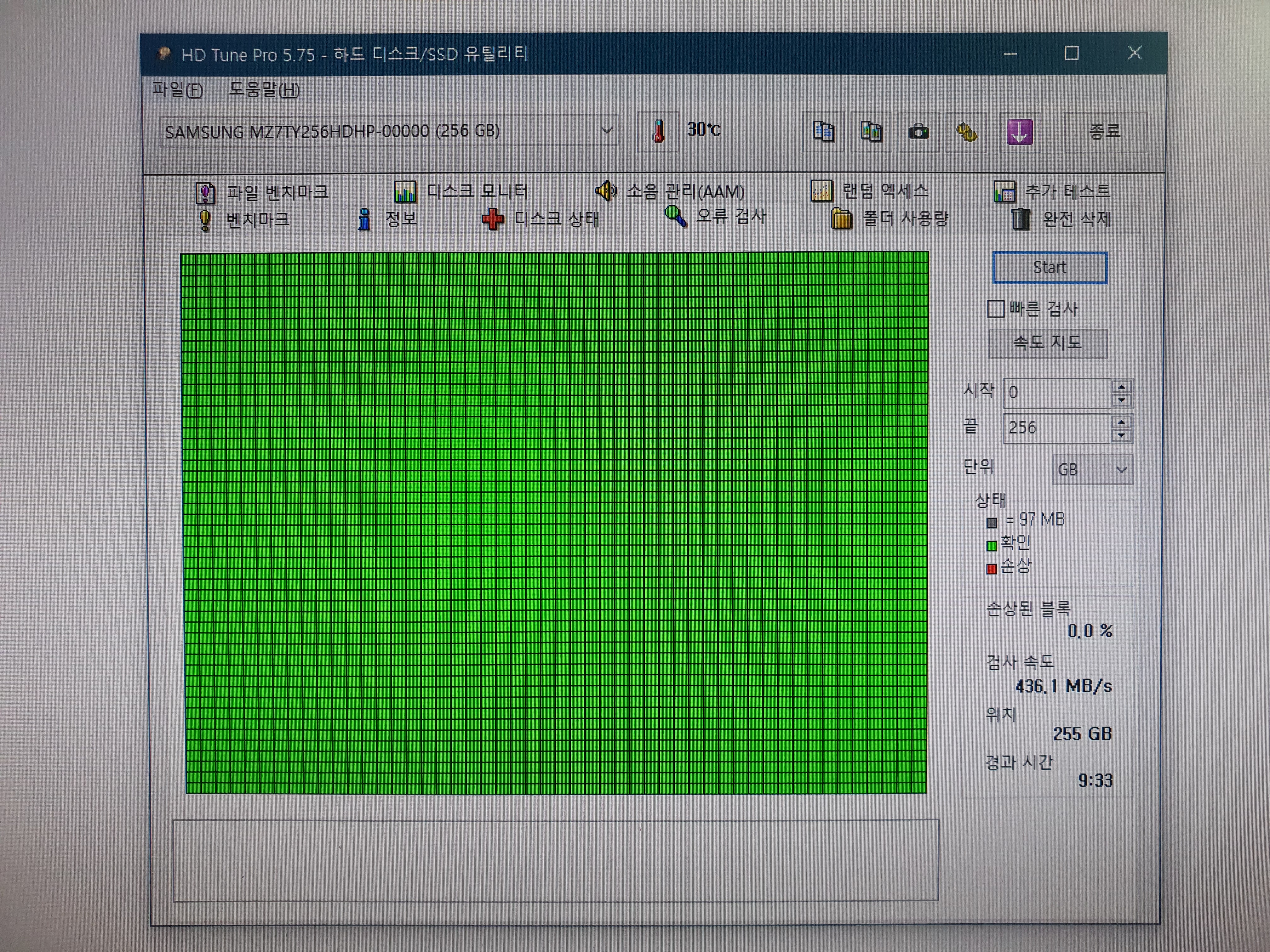The height and width of the screenshot is (952, 1270).
Task: Increase the 끝 value with up arrow
Action: (1122, 422)
